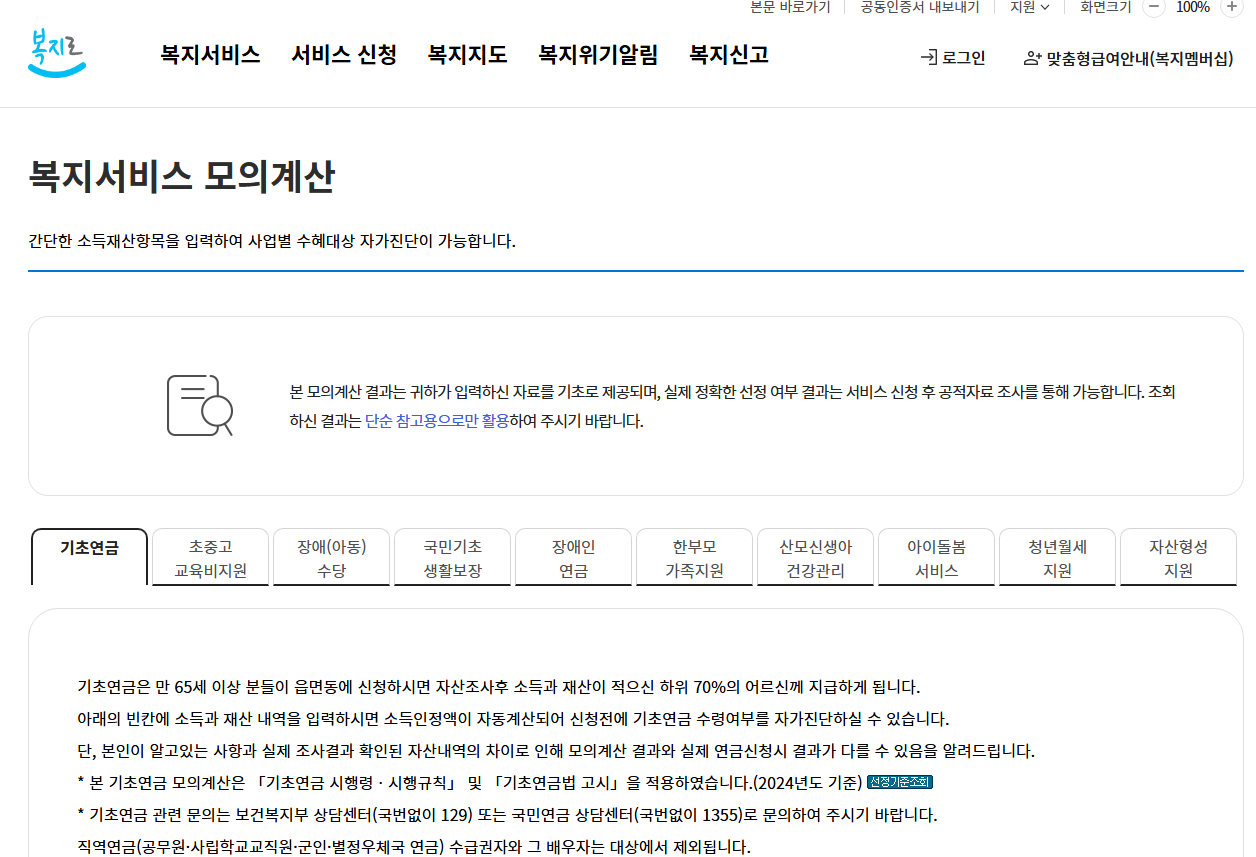
Task: Click the line mentioning 국민연금 상담센터
Action: 507,814
